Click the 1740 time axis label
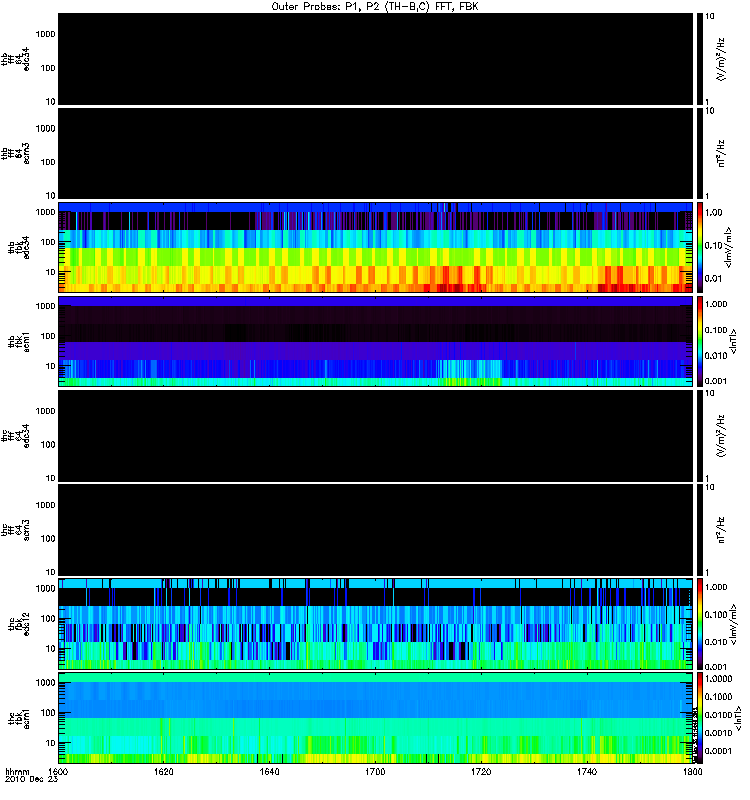Screen dimensions: 750x800 (587, 772)
